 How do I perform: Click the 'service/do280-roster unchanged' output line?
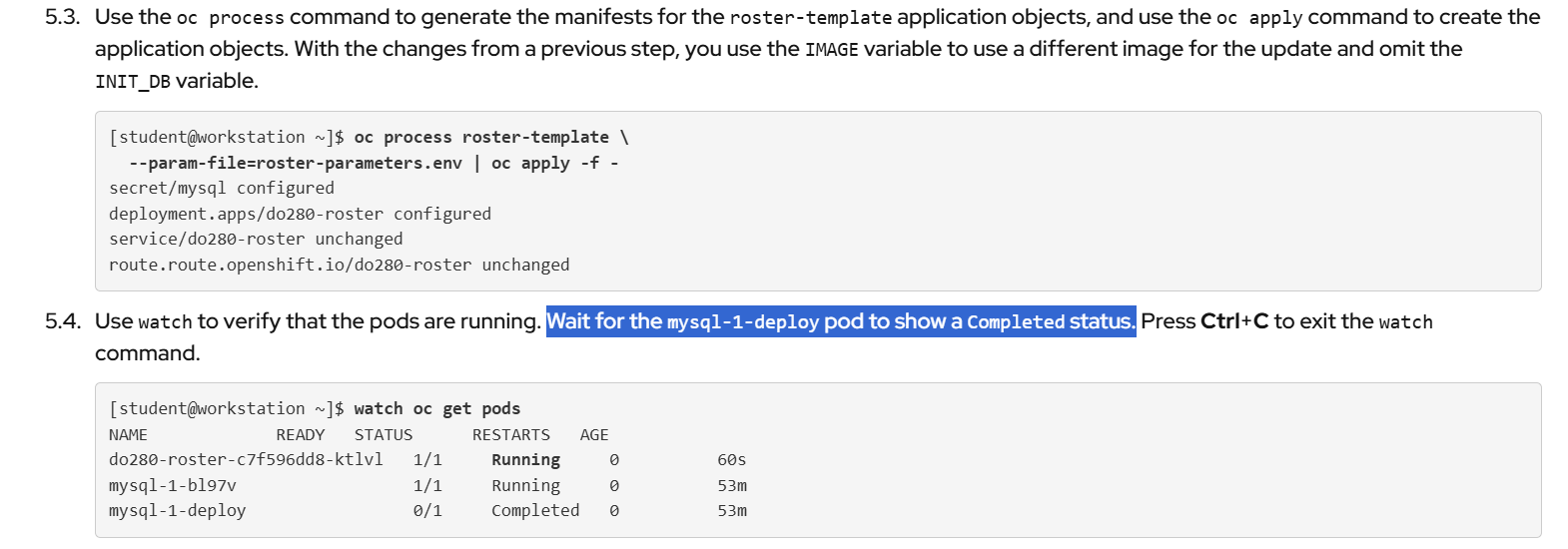coord(256,239)
